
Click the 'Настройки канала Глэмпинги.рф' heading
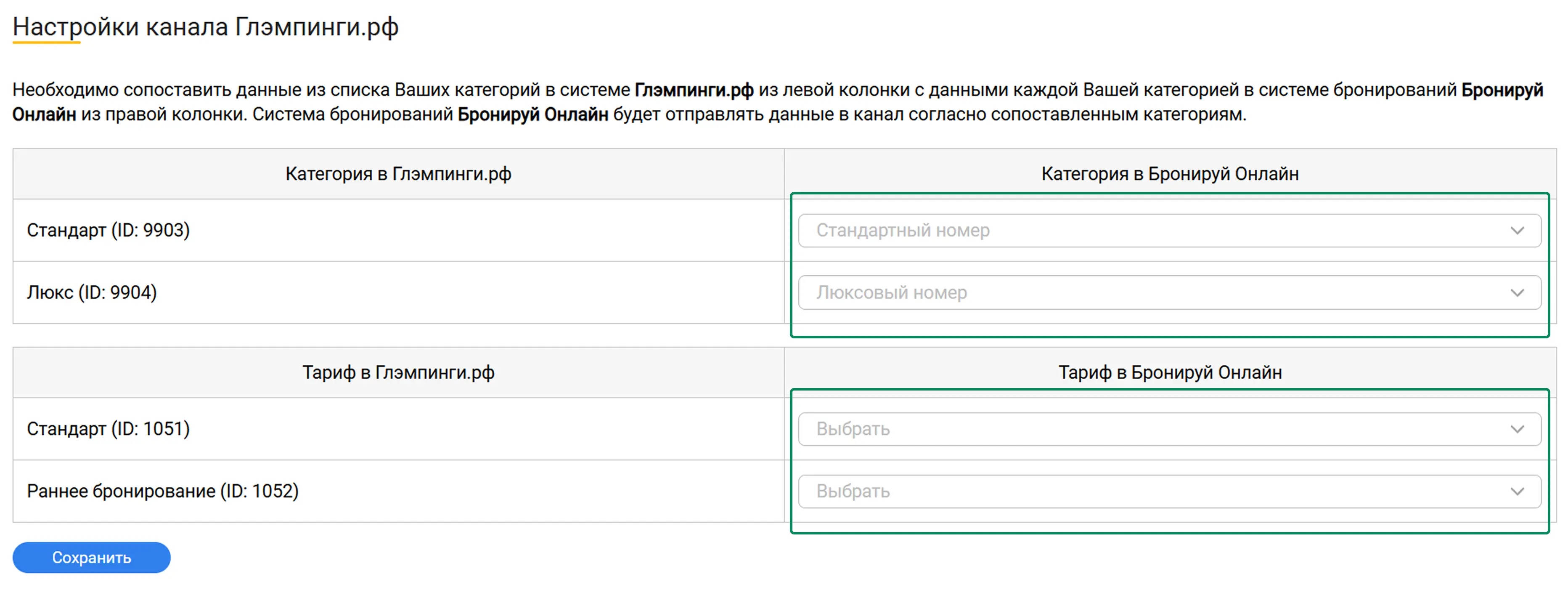[x=205, y=27]
